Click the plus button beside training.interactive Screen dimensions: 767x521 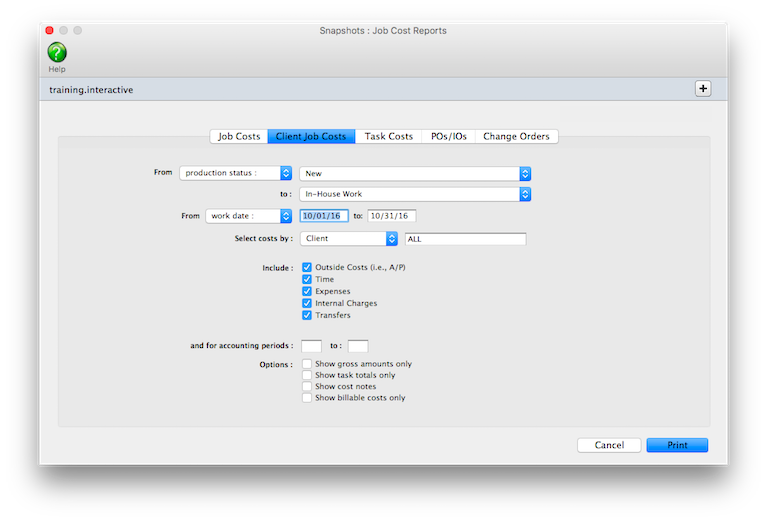point(703,89)
